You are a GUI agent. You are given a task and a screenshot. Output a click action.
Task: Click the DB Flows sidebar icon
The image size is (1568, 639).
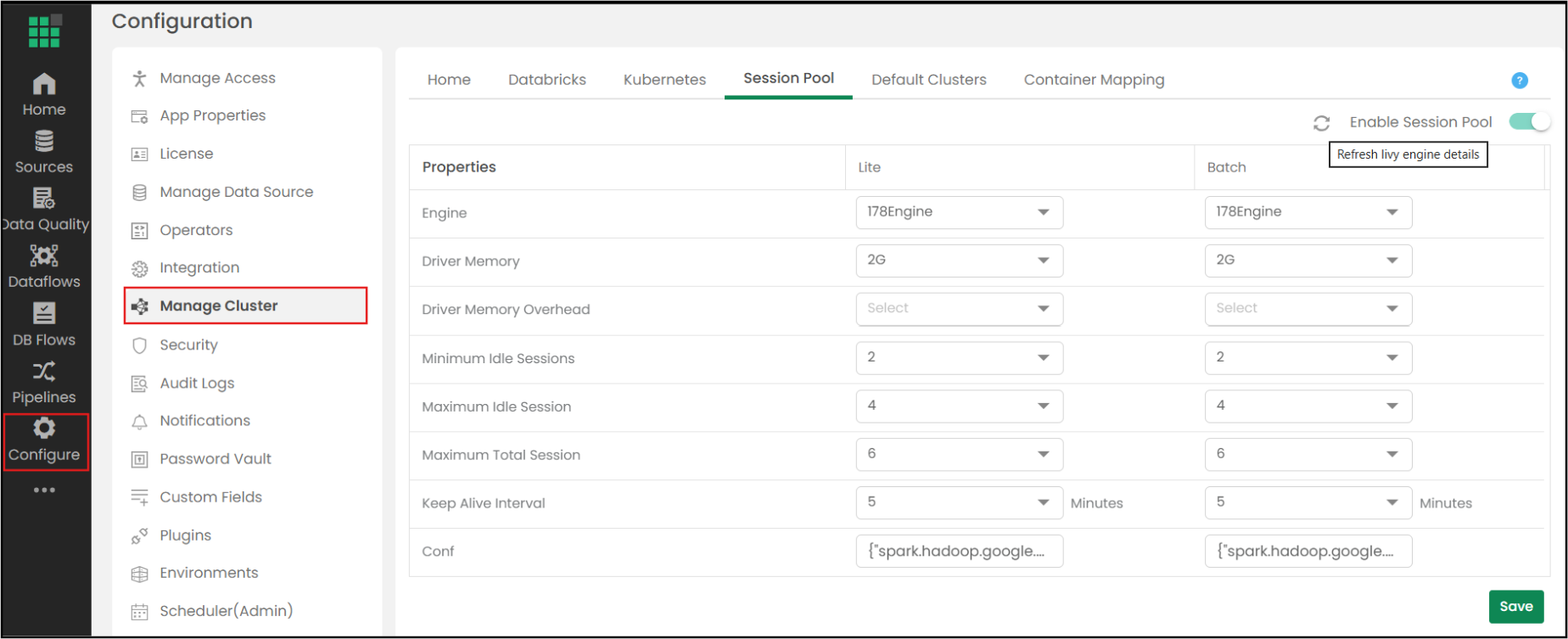(x=44, y=325)
